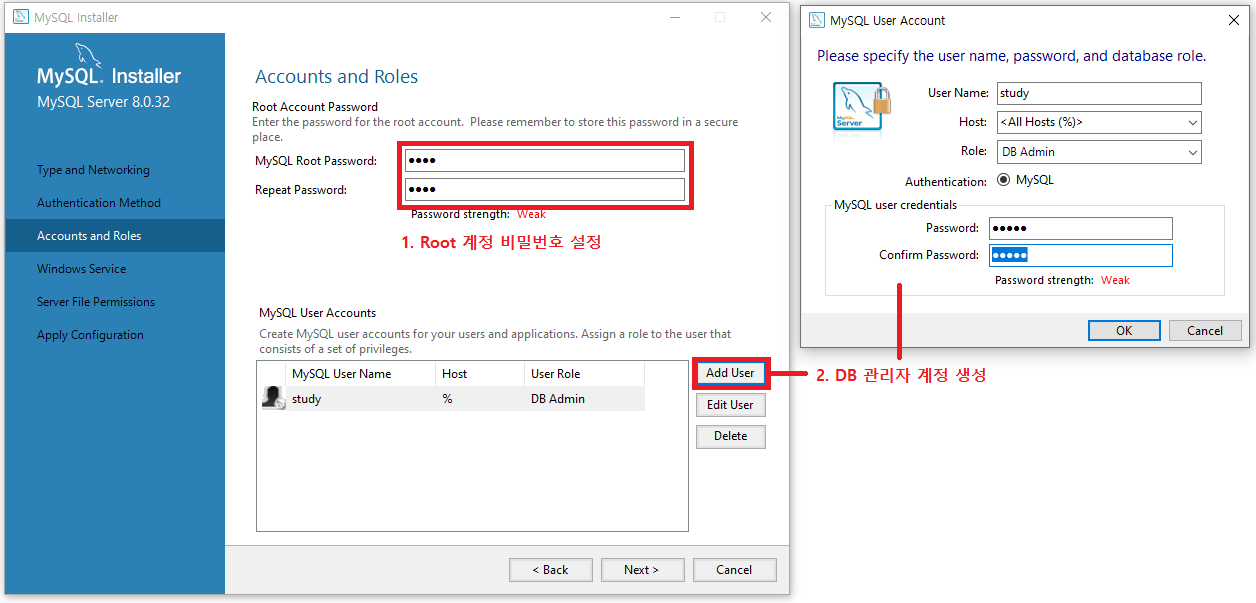
Task: Proceed with the Next button
Action: pyautogui.click(x=642, y=570)
